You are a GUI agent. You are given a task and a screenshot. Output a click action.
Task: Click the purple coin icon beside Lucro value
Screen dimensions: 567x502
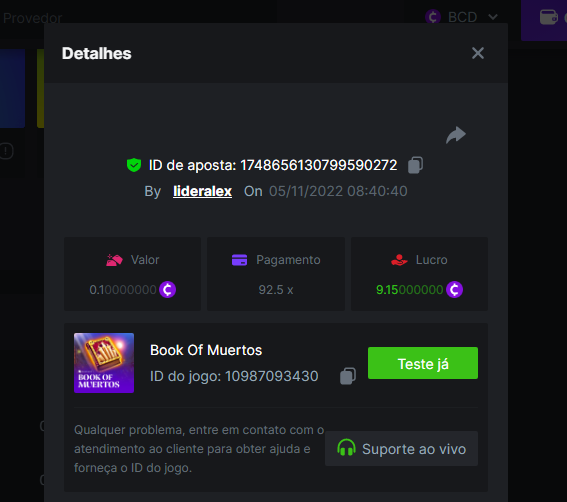tap(454, 290)
